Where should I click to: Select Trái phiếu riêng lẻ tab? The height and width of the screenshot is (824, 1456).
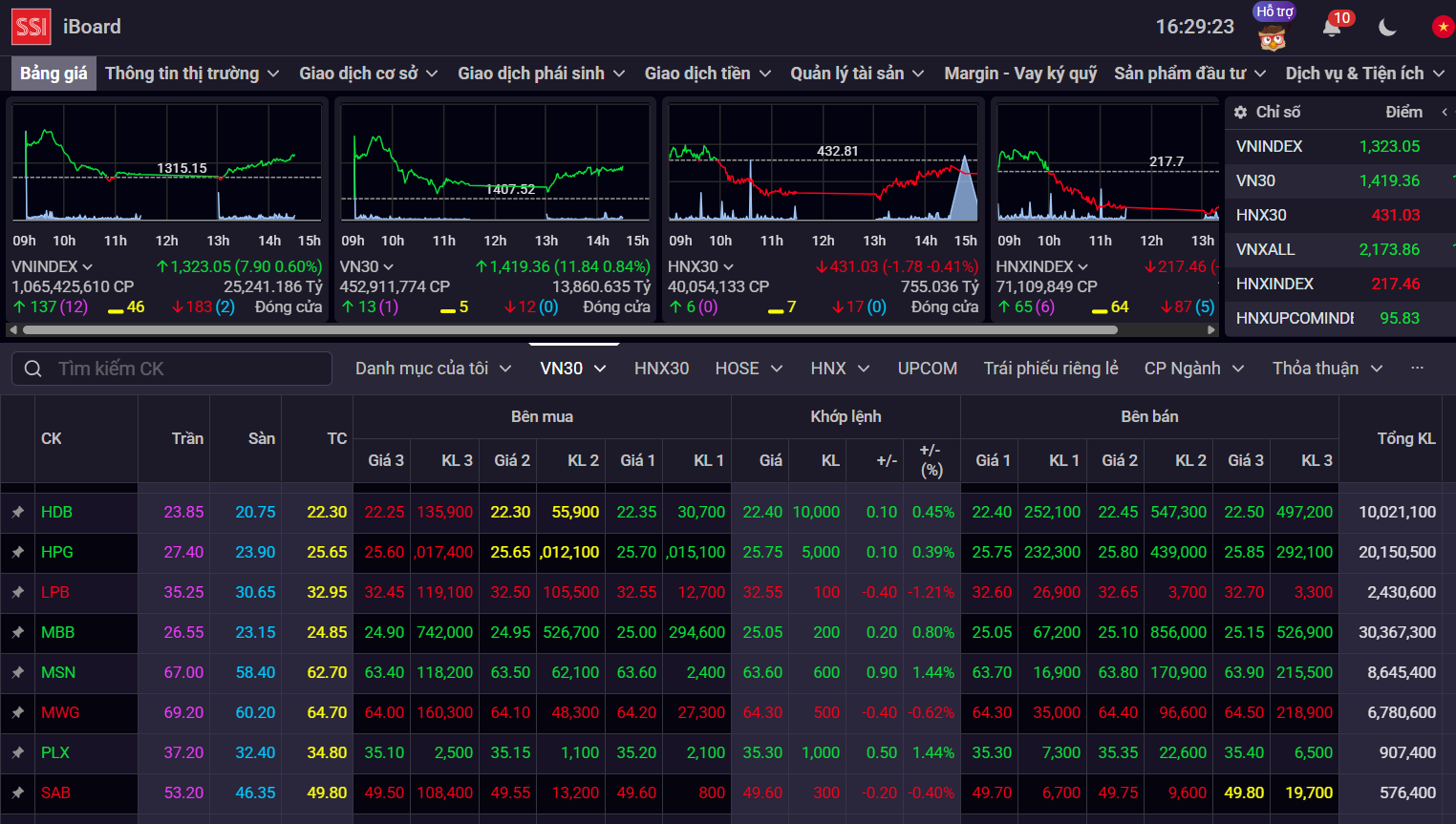tap(1051, 369)
